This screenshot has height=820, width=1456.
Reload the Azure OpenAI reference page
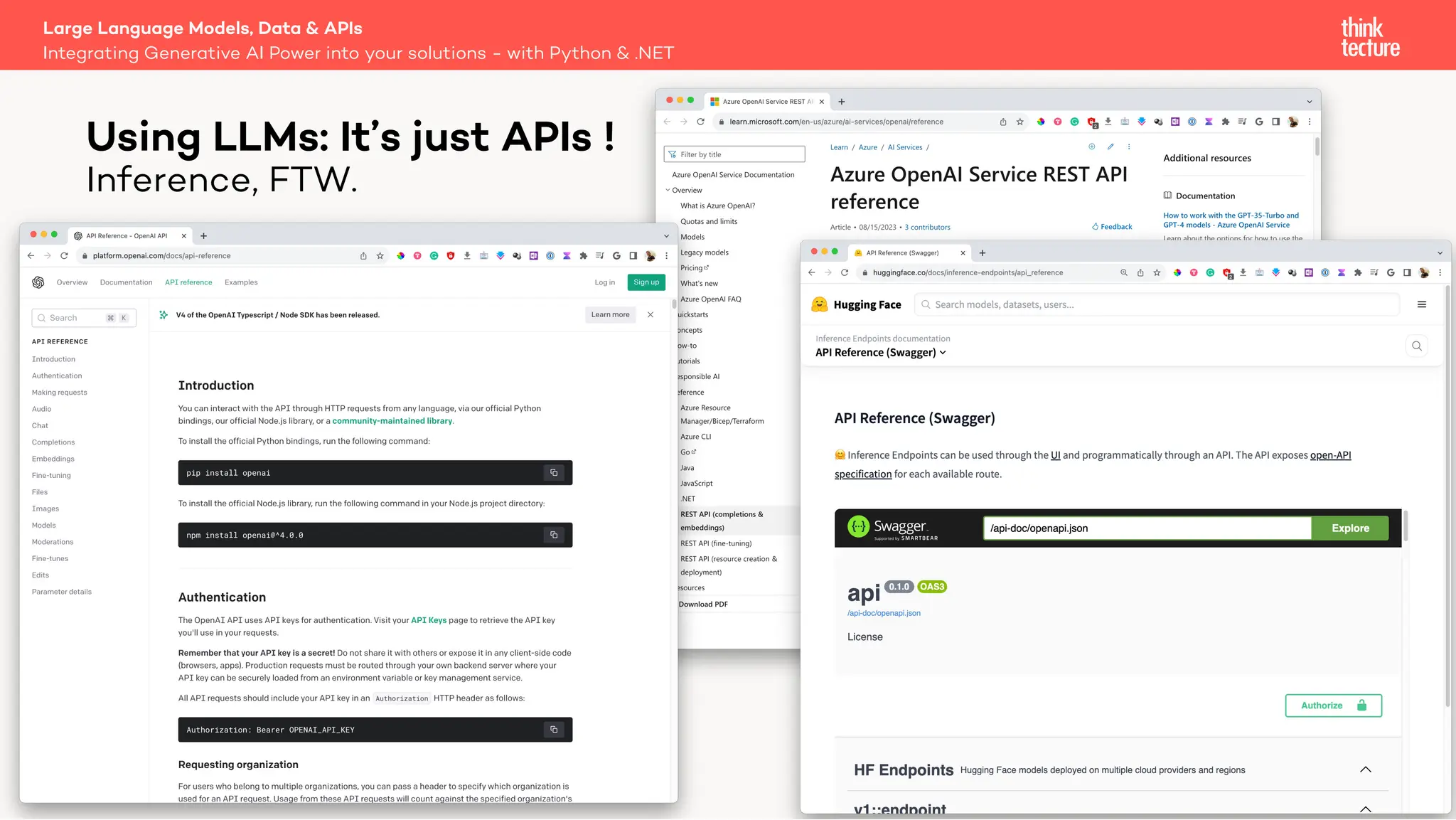(700, 122)
